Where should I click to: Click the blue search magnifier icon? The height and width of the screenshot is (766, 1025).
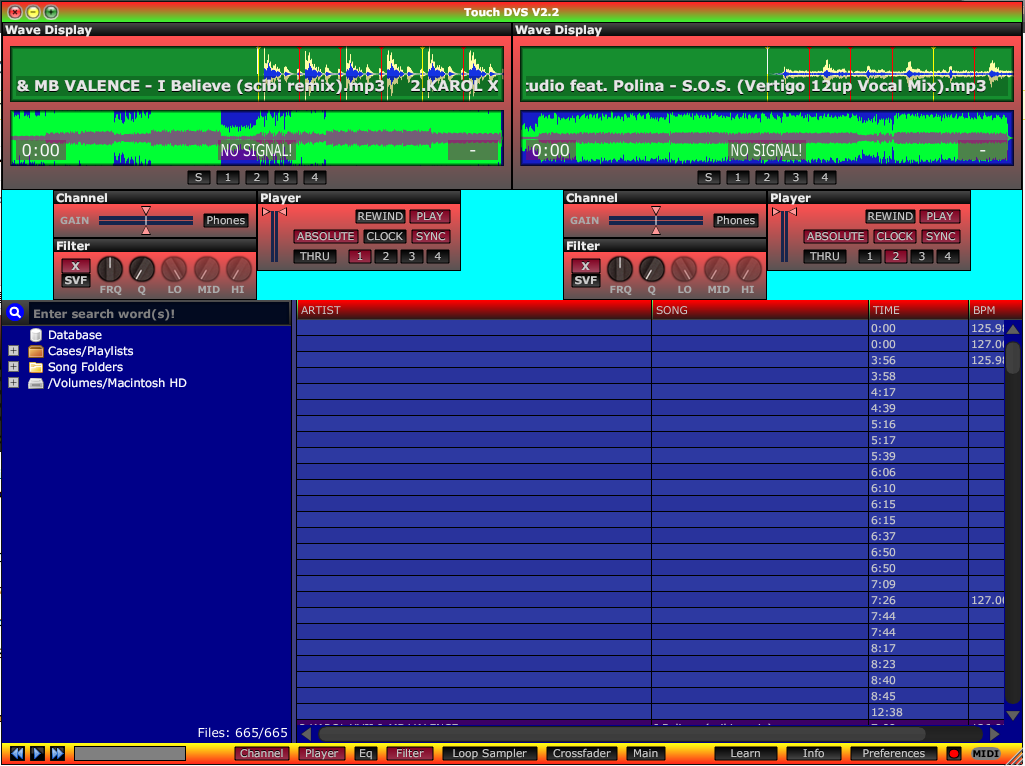coord(15,313)
